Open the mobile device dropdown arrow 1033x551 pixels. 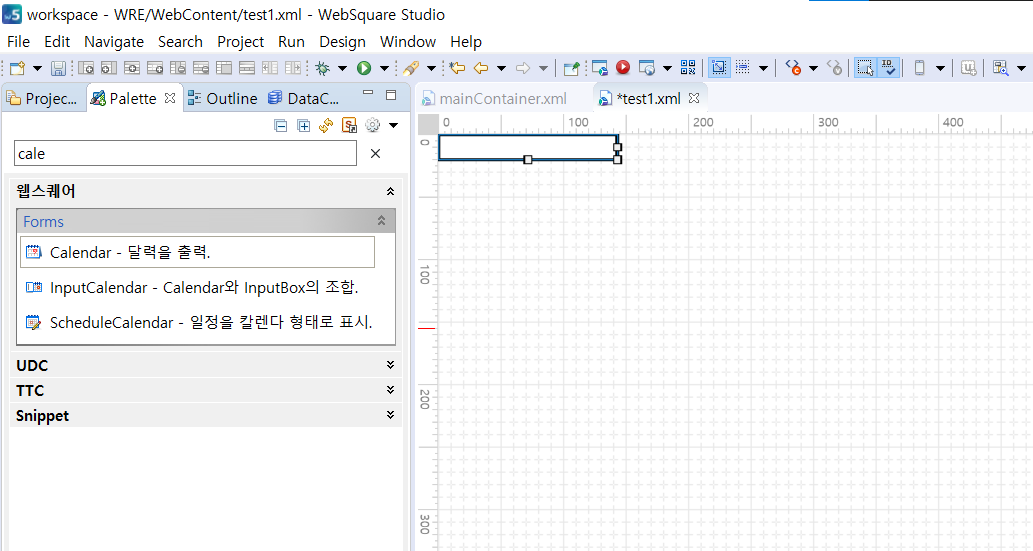940,68
